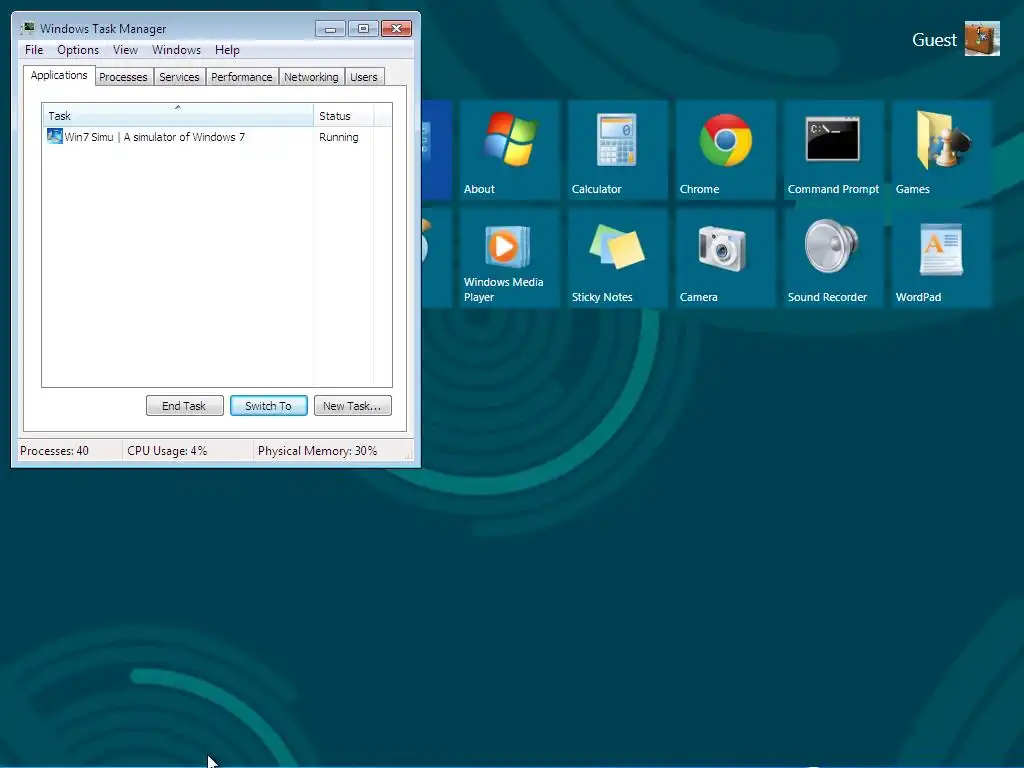
Task: Close the Windows Task Manager window
Action: (x=396, y=29)
